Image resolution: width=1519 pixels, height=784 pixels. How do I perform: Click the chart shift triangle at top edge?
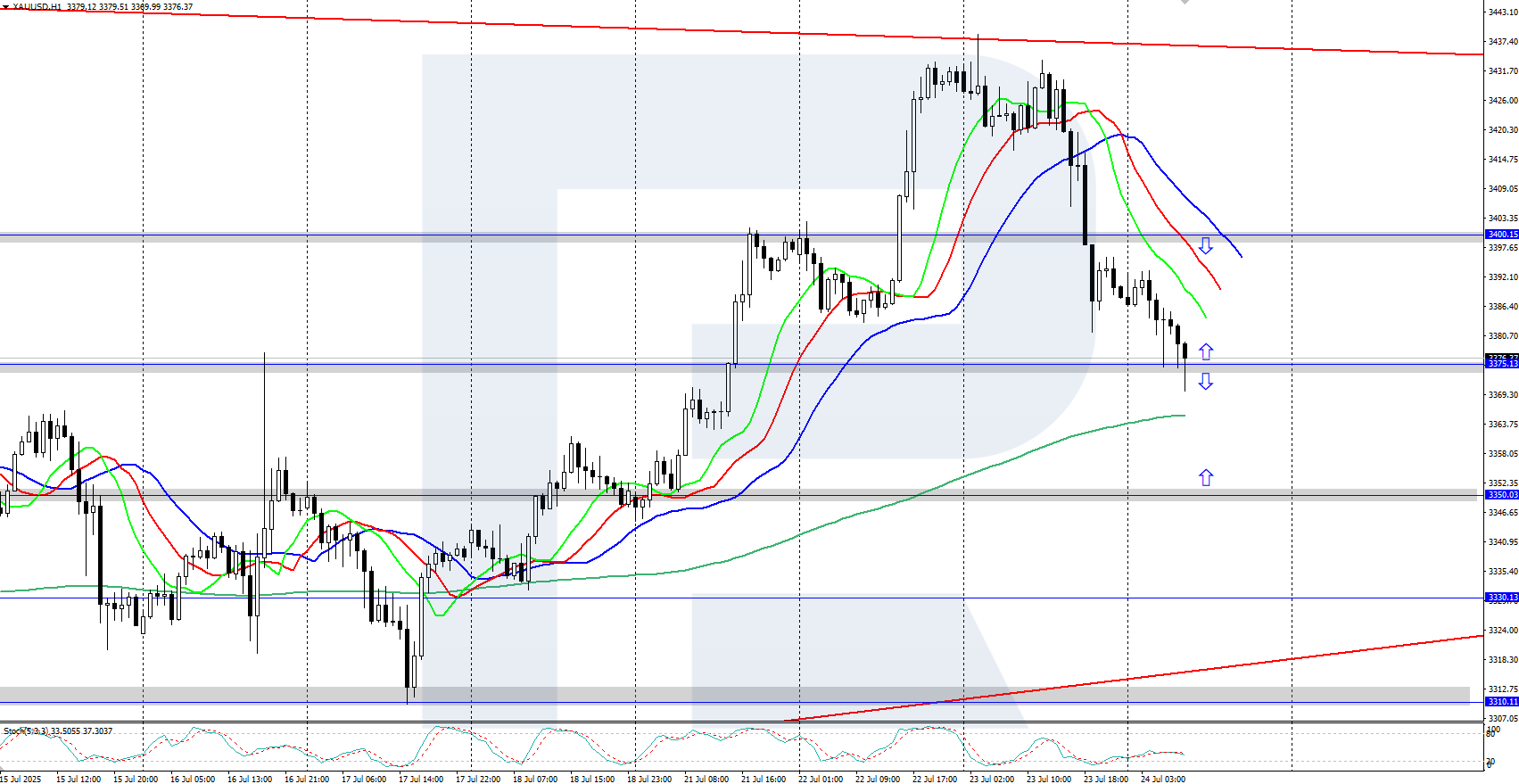(1185, 3)
